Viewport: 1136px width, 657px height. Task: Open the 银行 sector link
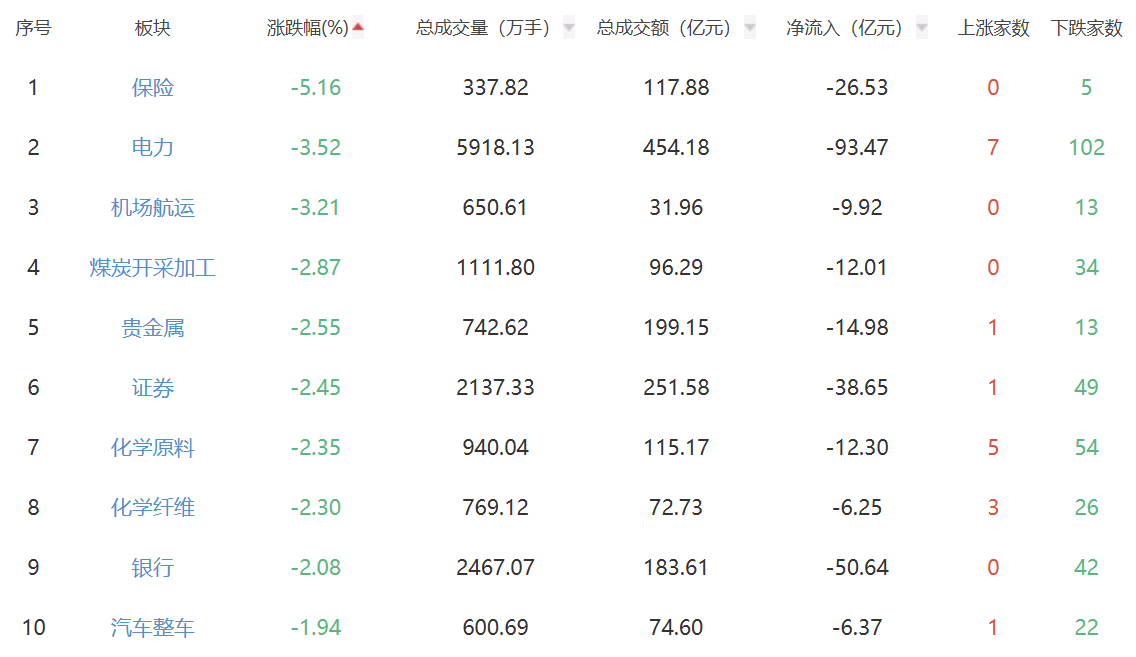tap(152, 568)
